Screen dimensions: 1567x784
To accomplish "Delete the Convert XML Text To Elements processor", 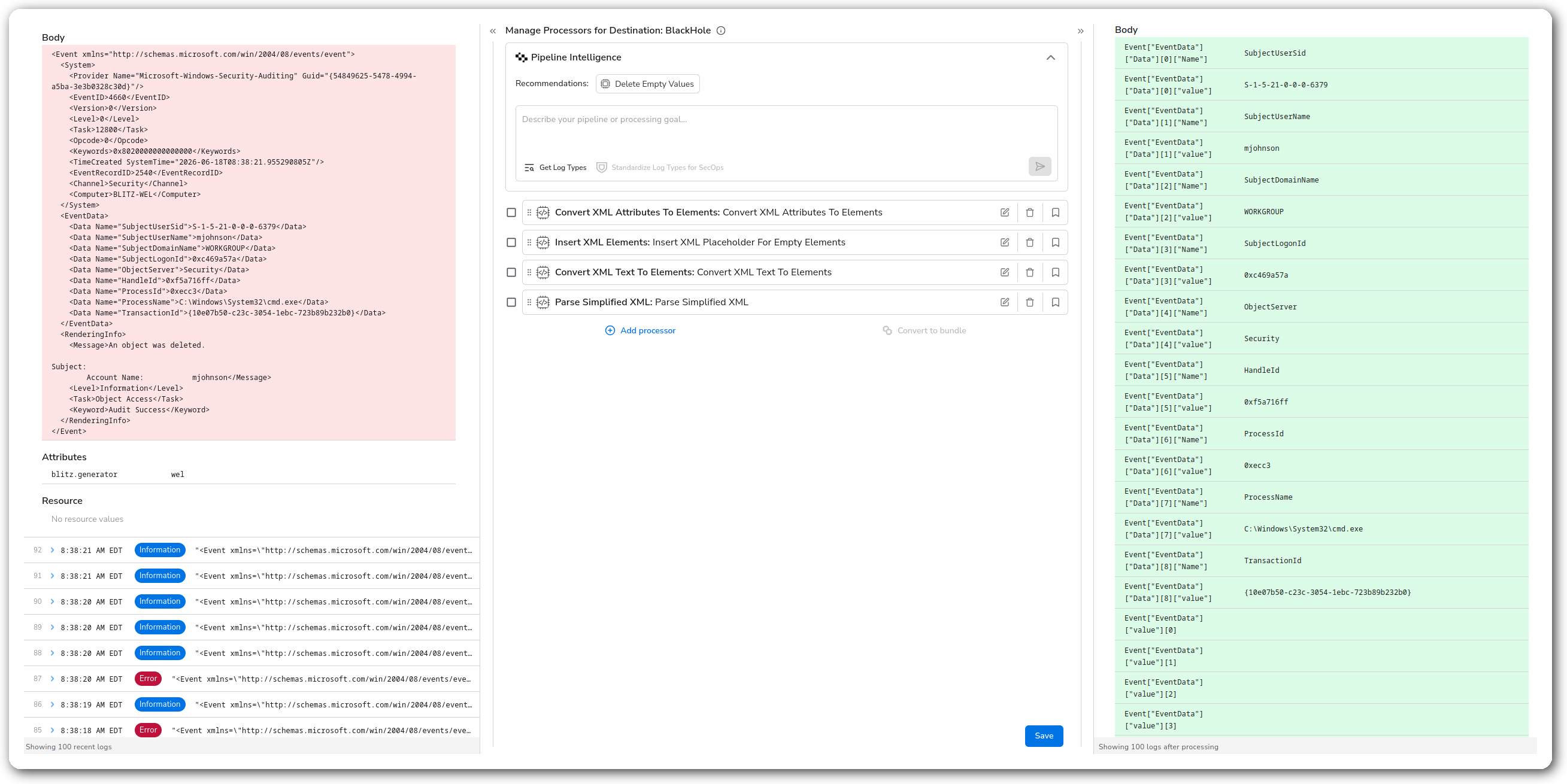I will point(1029,272).
